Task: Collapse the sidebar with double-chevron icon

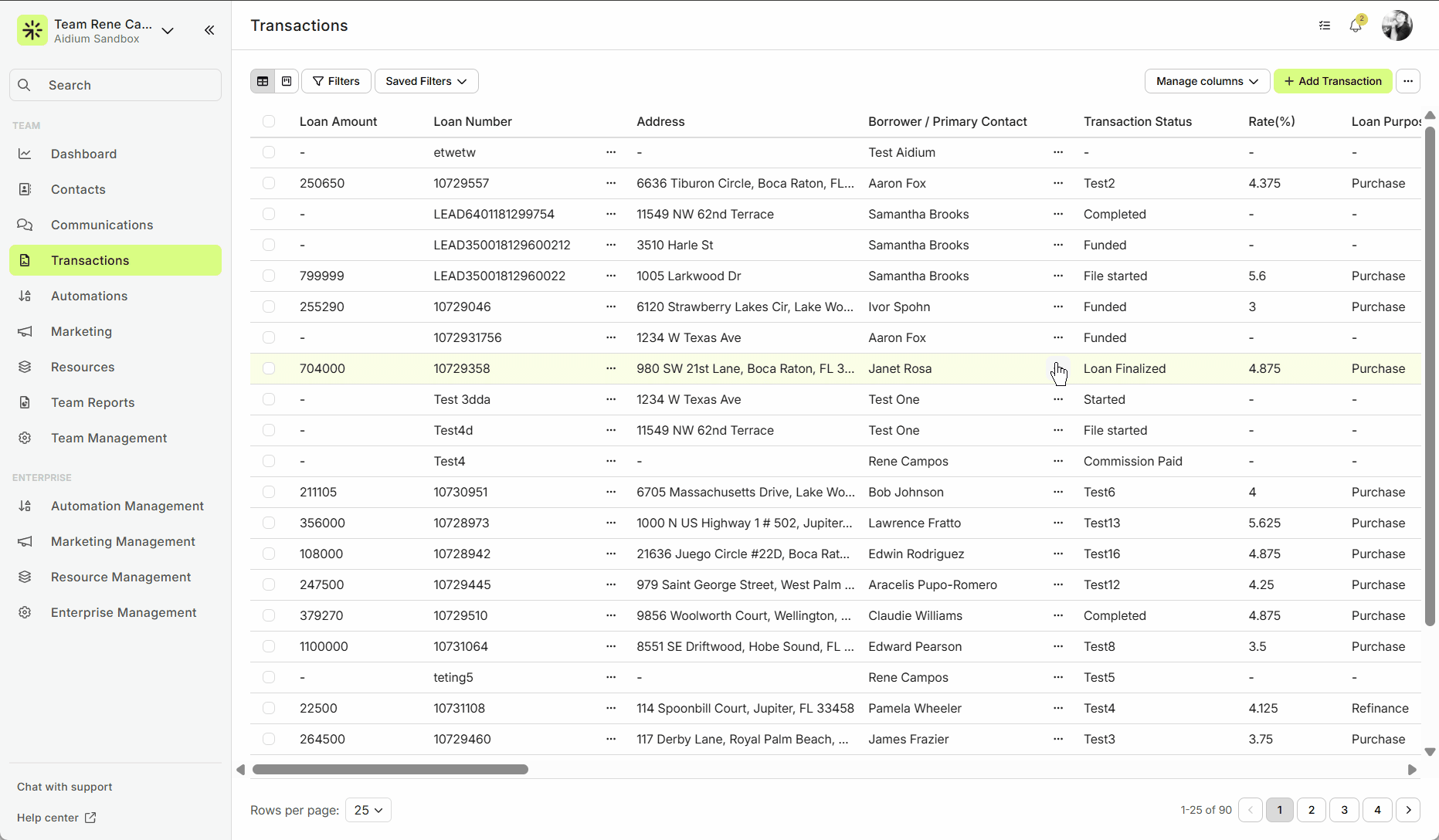Action: pyautogui.click(x=209, y=30)
